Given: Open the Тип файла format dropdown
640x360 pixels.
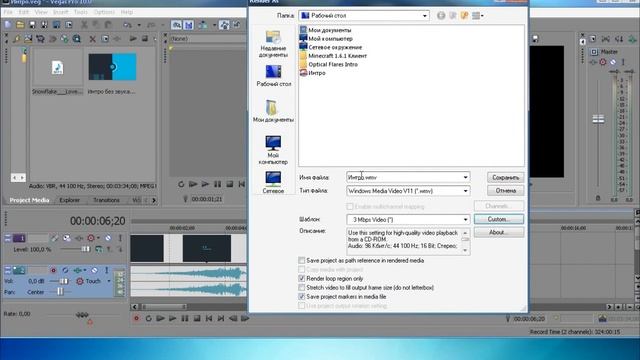Looking at the screenshot, I should tap(465, 191).
